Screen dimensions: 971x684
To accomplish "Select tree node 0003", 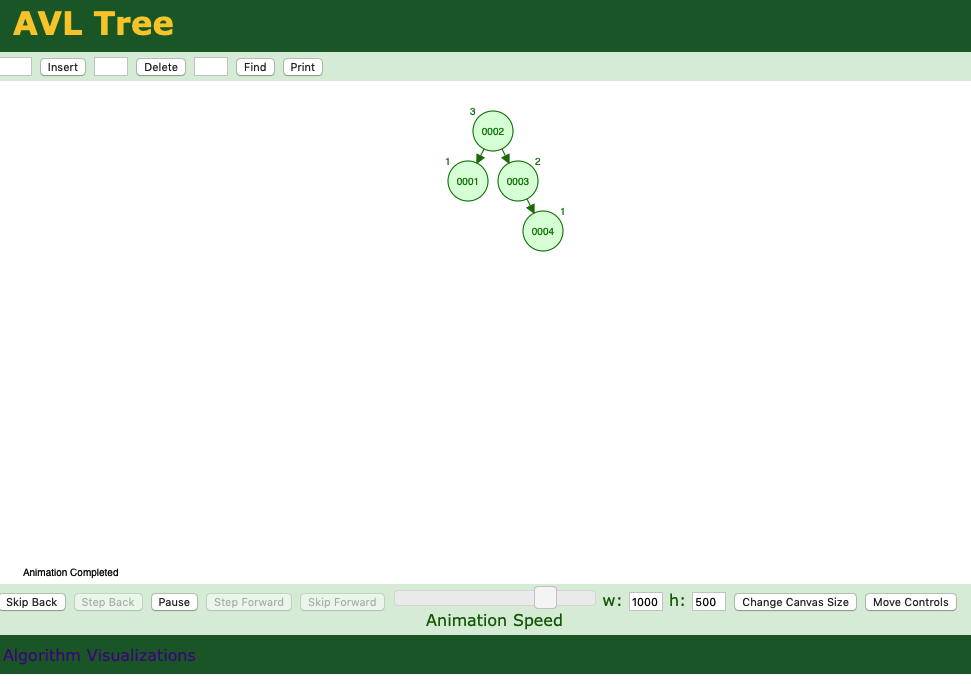I will point(518,181).
